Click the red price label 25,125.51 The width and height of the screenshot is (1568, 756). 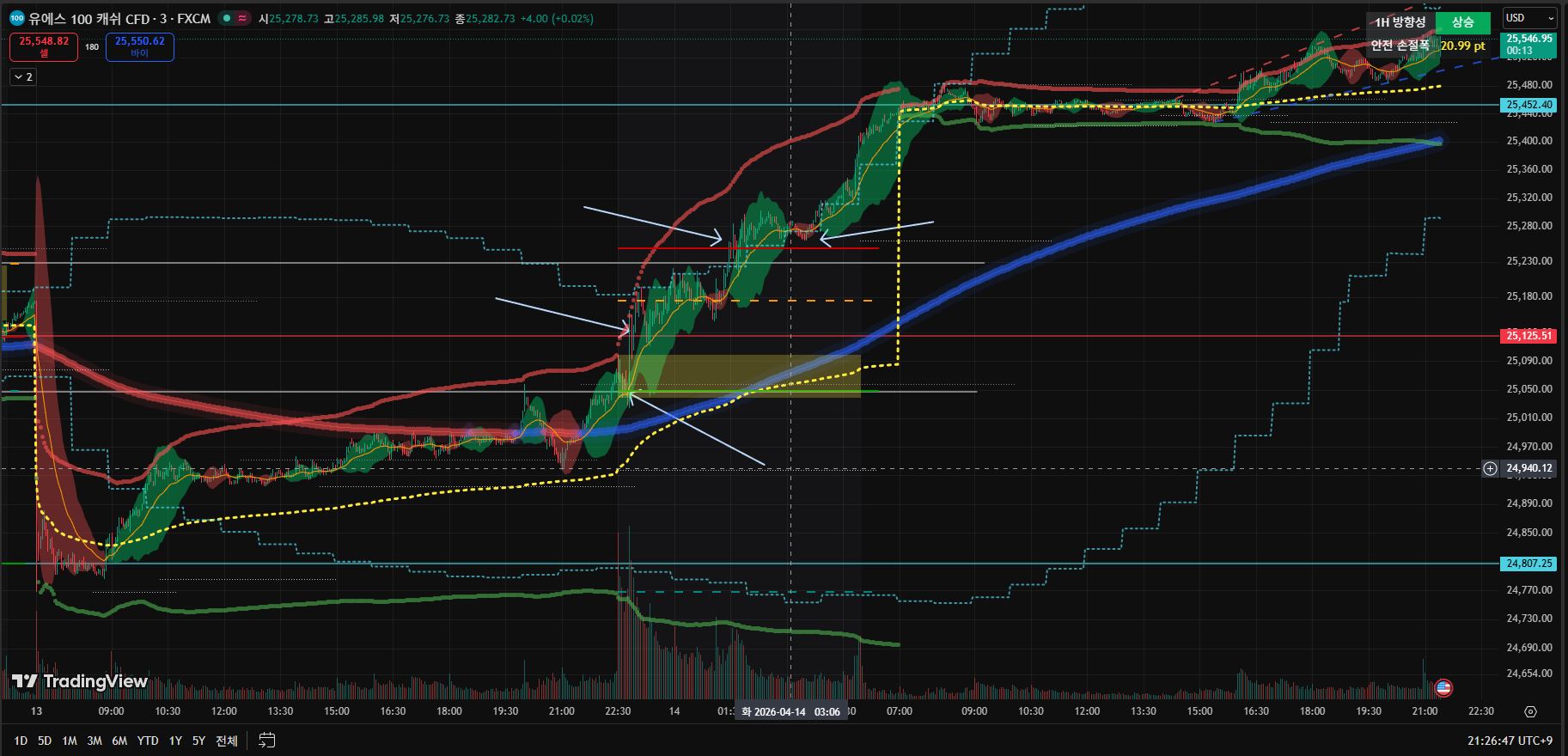[x=1529, y=336]
